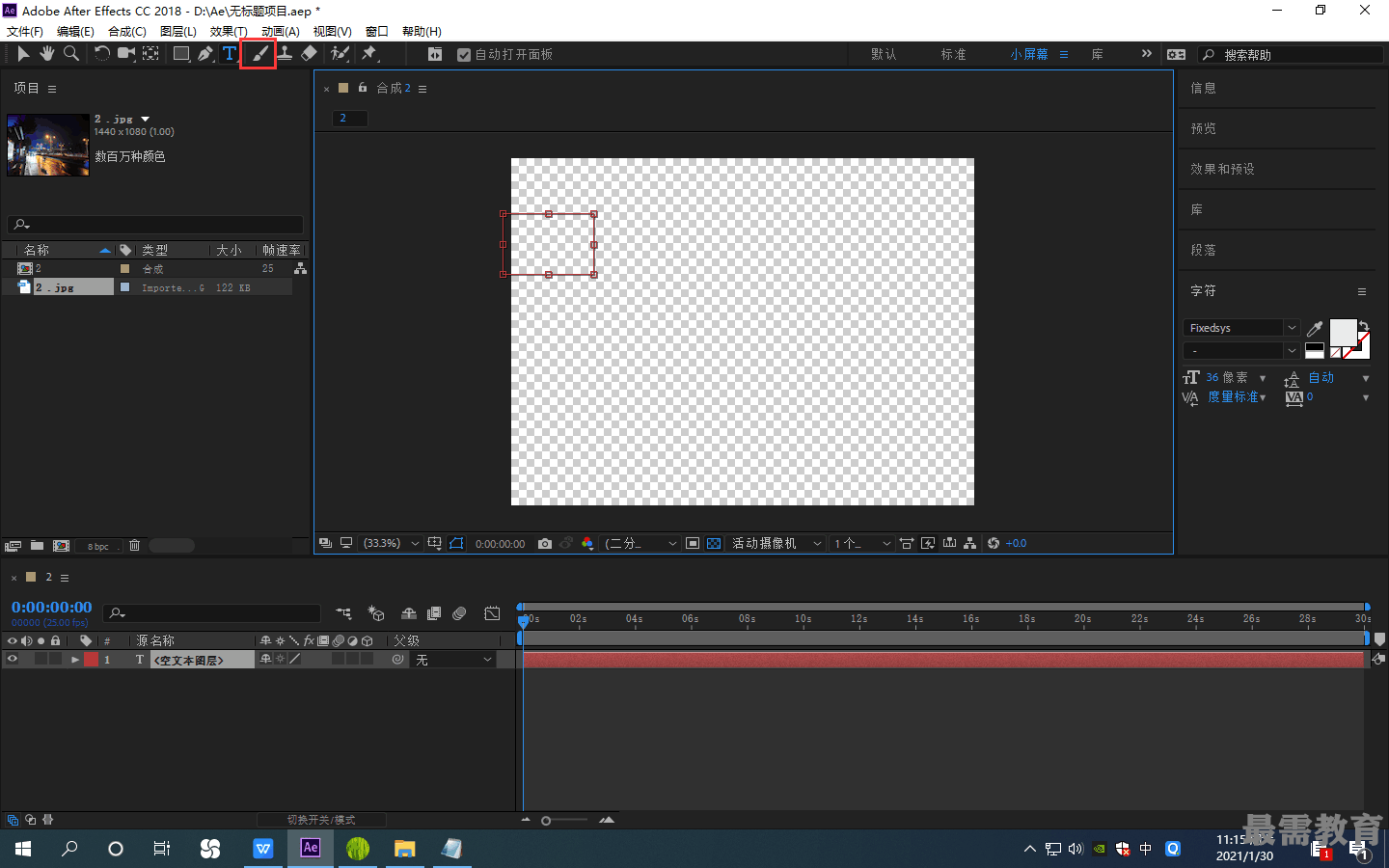Expand the workspace overflow chevrons
Screen dimensions: 1389x868
1146,54
